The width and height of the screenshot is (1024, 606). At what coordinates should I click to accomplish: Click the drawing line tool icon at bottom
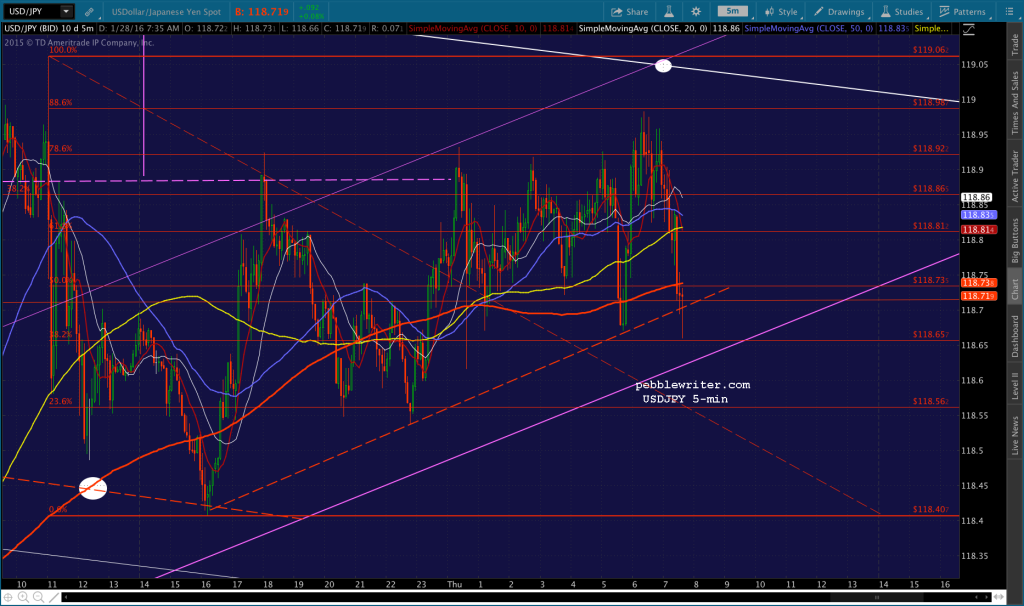tap(54, 597)
